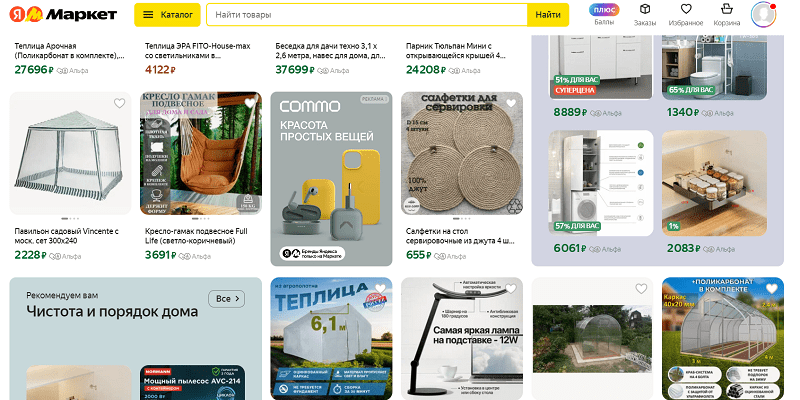Image resolution: width=800 pixels, height=400 pixels.
Task: Select the 6061 ₽ cabinet thumbnail
Action: [x=601, y=183]
